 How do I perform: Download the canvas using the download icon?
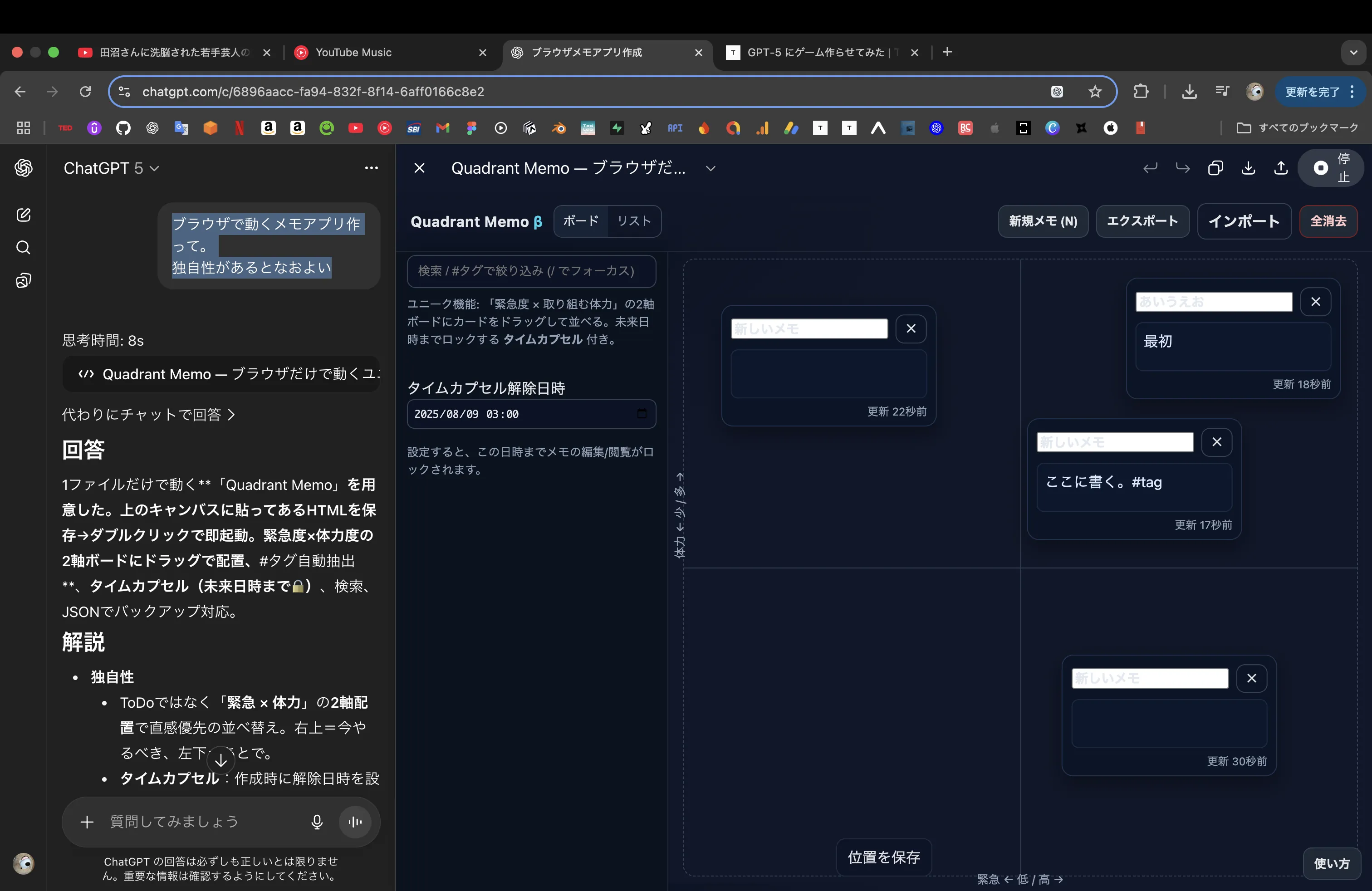pos(1248,168)
